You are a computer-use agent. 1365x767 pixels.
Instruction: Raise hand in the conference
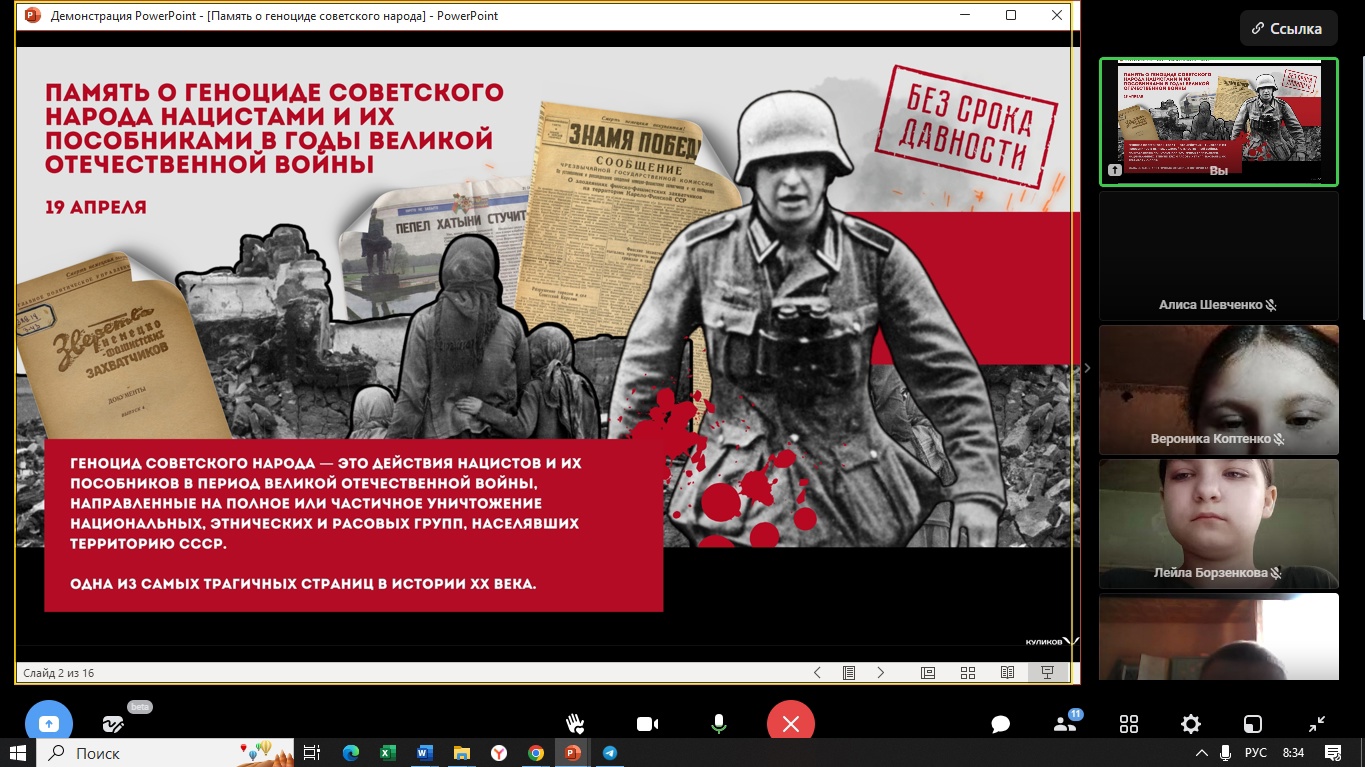[x=575, y=723]
